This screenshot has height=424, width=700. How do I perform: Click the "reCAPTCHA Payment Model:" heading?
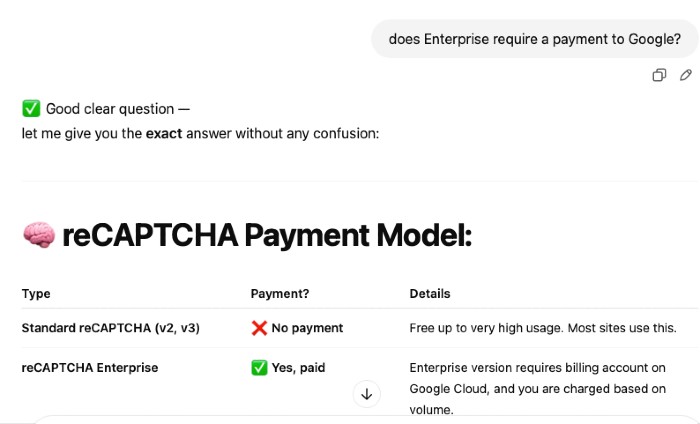click(x=267, y=235)
